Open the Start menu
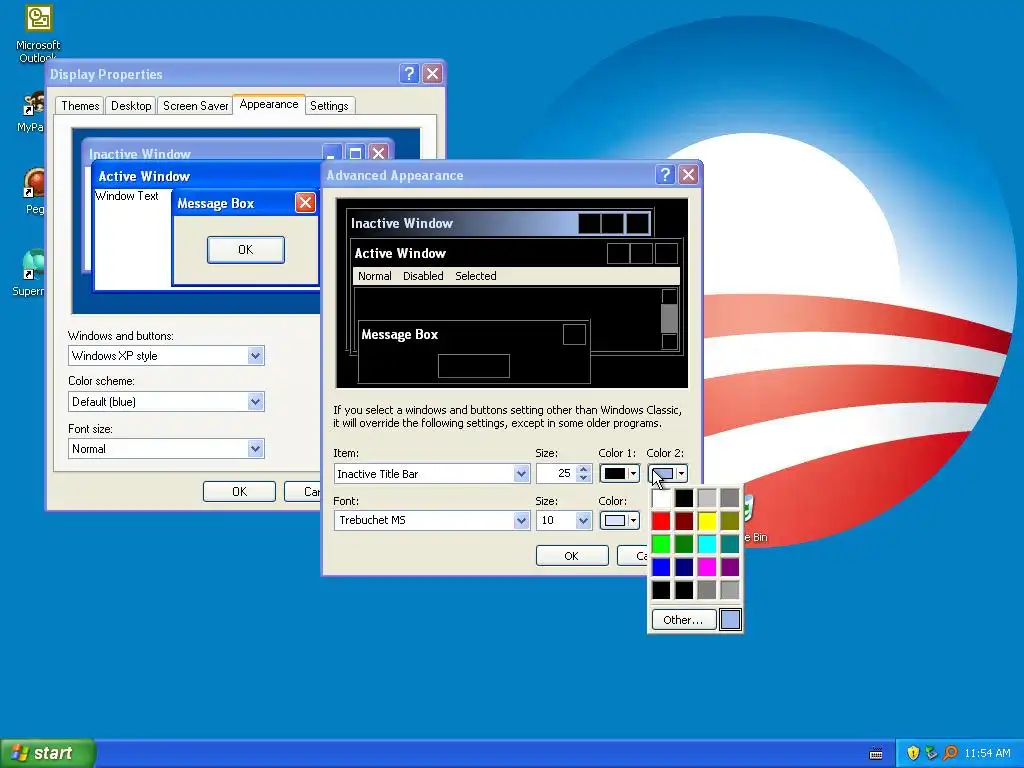 (48, 753)
